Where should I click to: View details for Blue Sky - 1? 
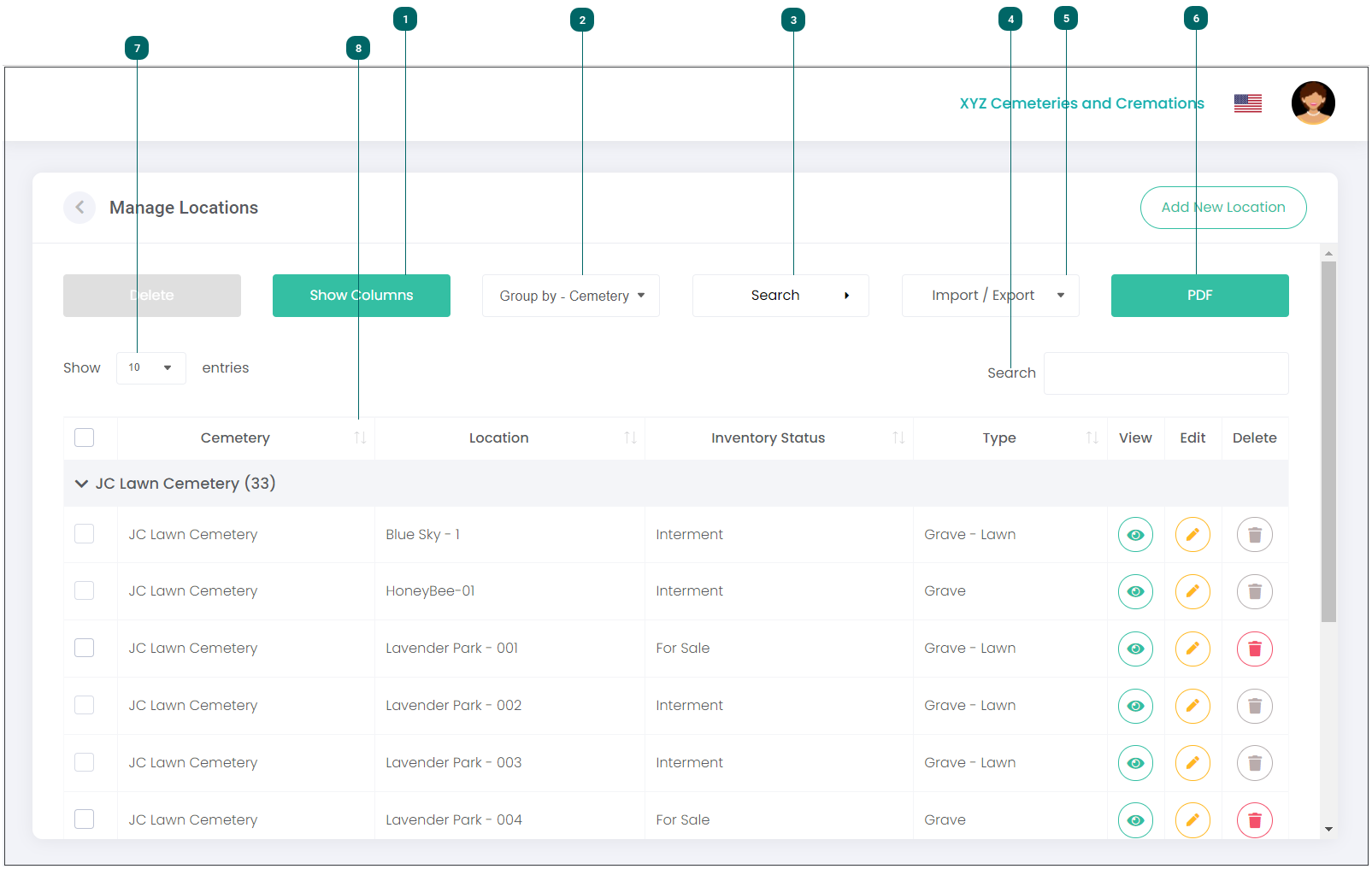pos(1135,535)
